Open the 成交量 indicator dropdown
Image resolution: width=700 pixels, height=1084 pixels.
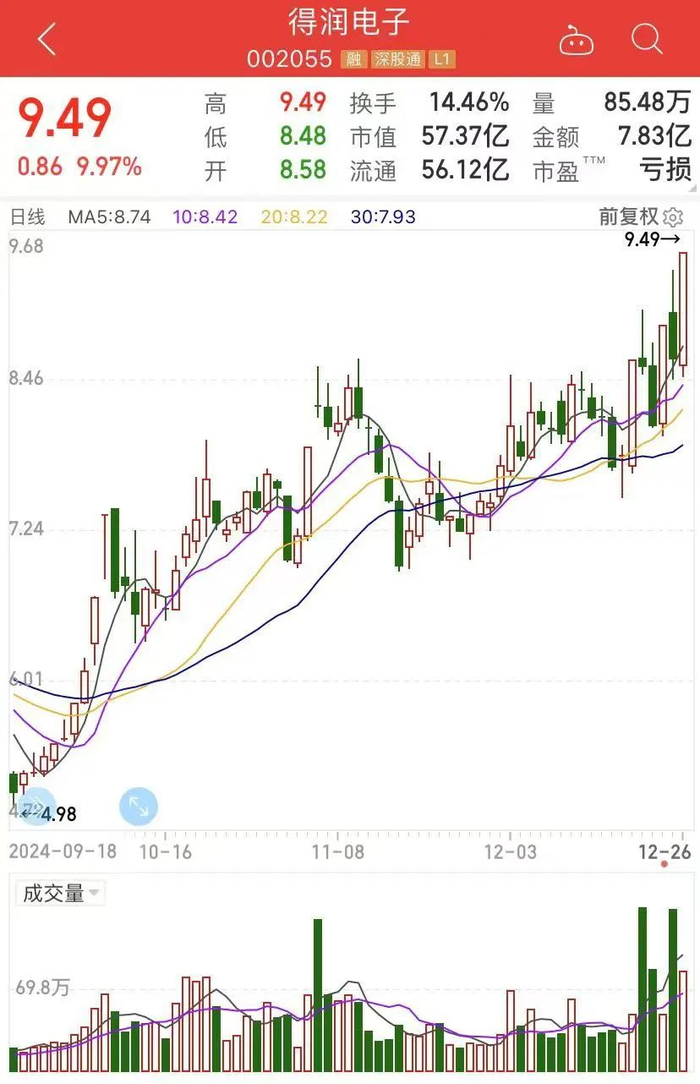(62, 893)
